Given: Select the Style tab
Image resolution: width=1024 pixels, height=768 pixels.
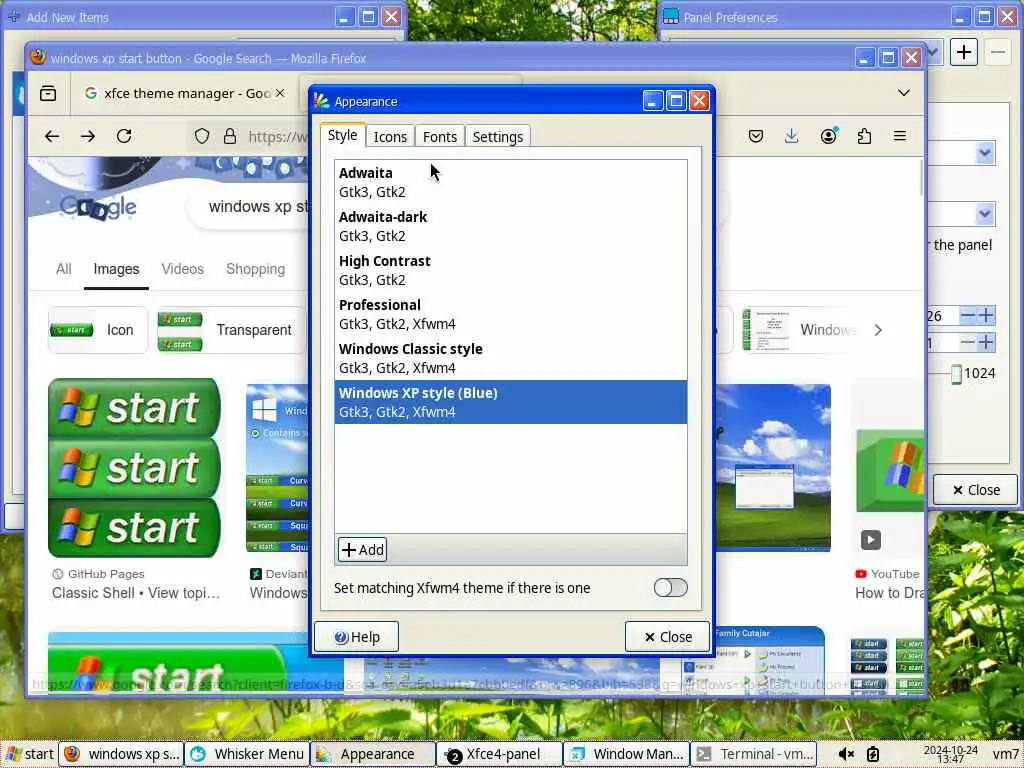Looking at the screenshot, I should point(342,135).
